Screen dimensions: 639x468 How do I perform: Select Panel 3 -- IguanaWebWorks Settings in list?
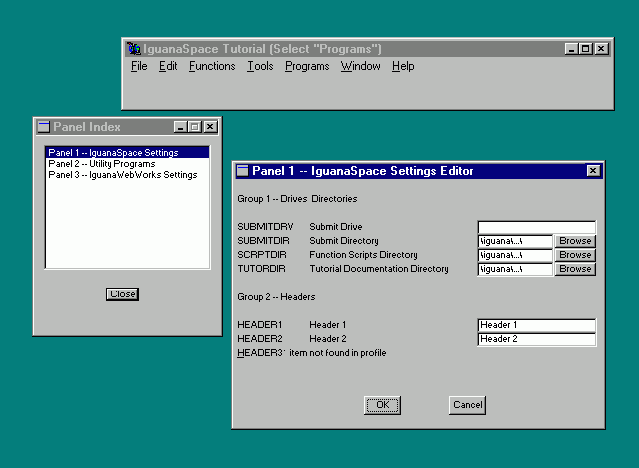coord(127,174)
